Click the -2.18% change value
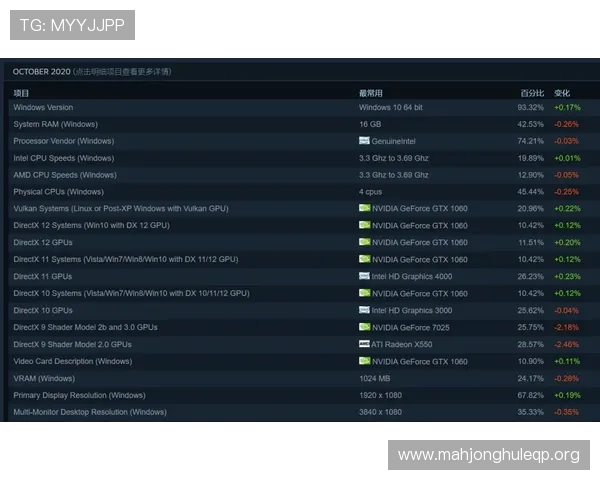Image resolution: width=600 pixels, height=480 pixels. coord(567,328)
